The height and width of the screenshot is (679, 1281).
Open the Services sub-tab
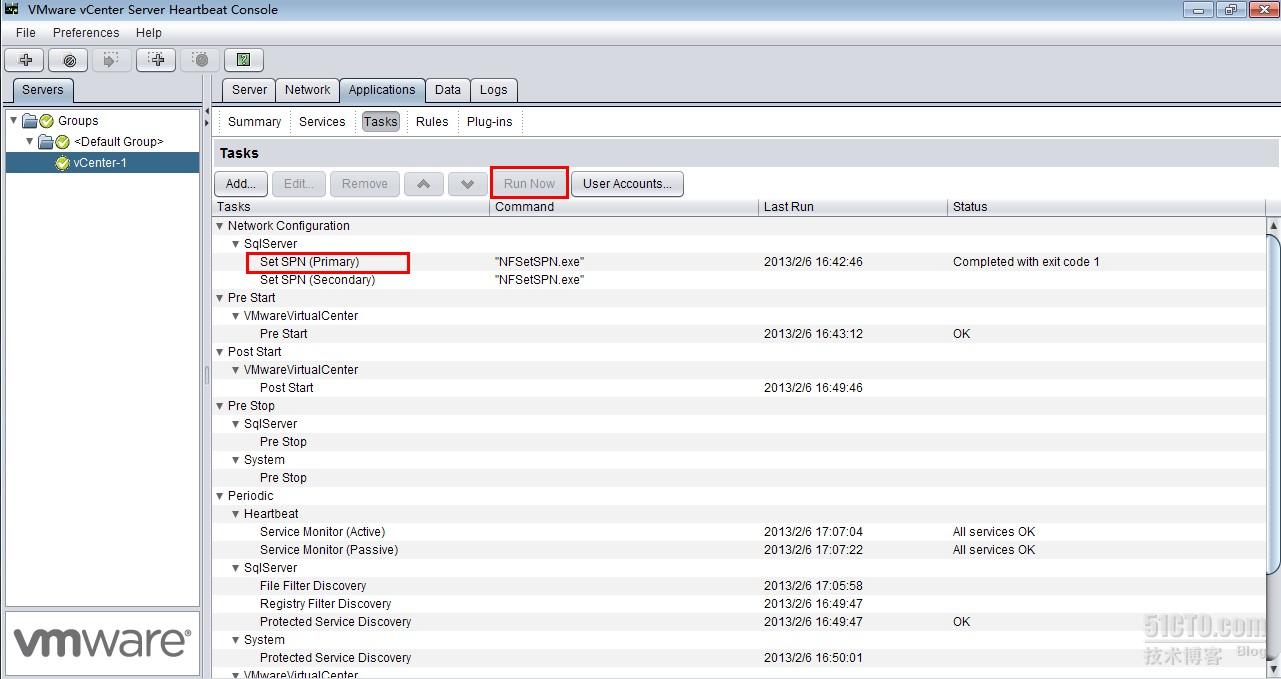322,122
